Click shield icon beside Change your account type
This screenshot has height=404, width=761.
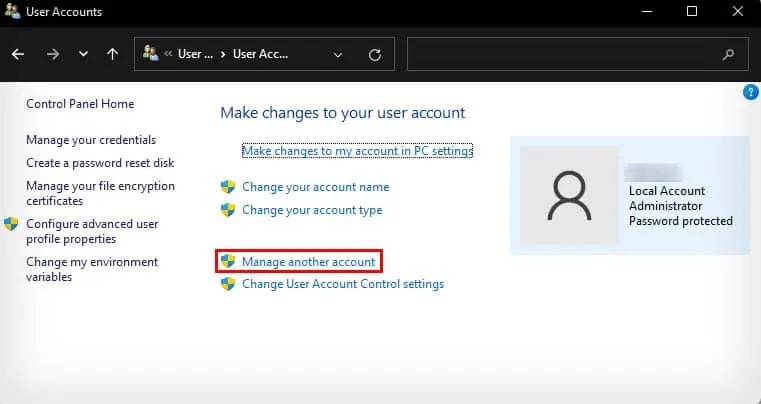[228, 210]
